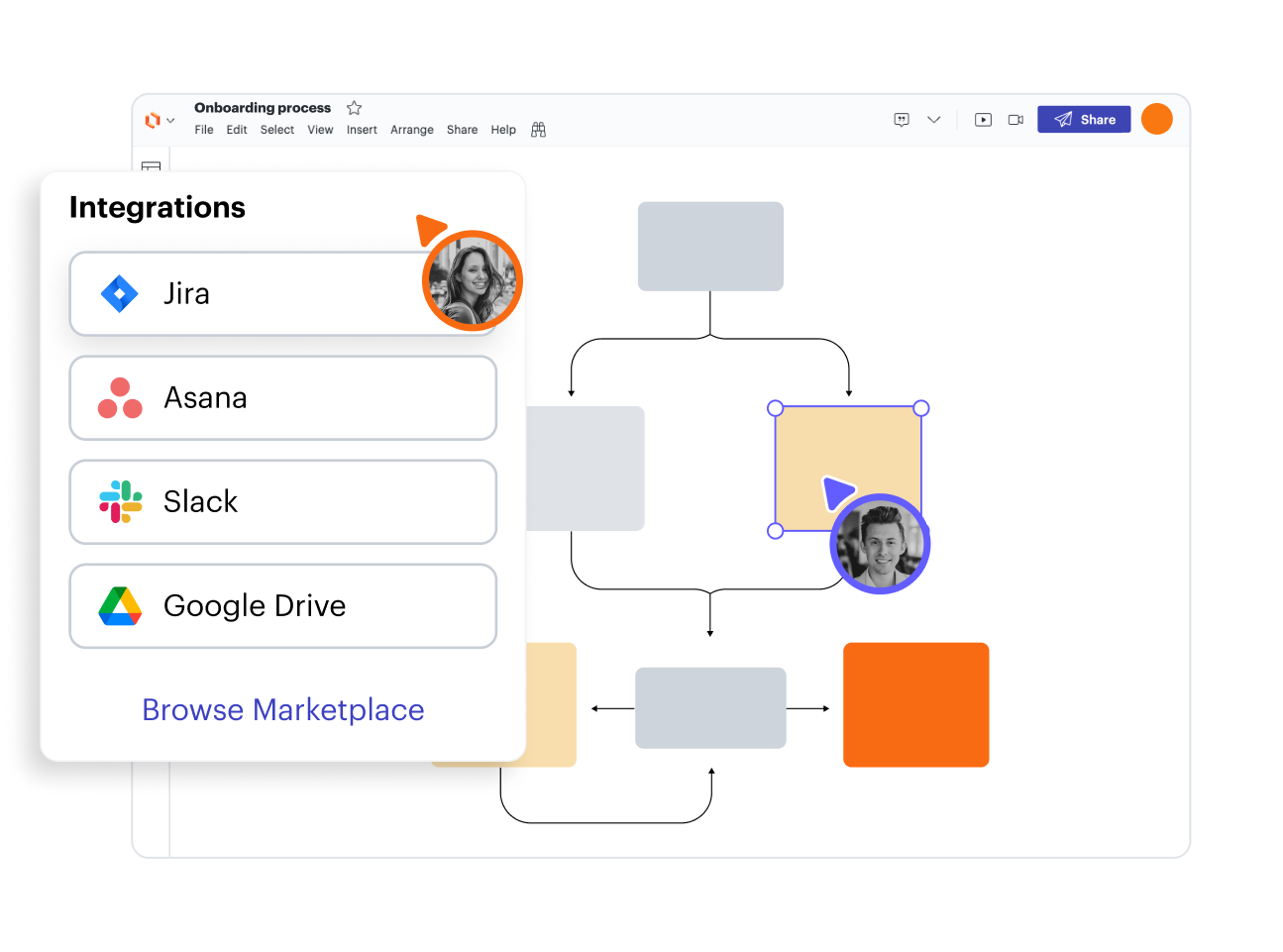Click the binoculars search icon
The width and height of the screenshot is (1283, 952).
538,130
